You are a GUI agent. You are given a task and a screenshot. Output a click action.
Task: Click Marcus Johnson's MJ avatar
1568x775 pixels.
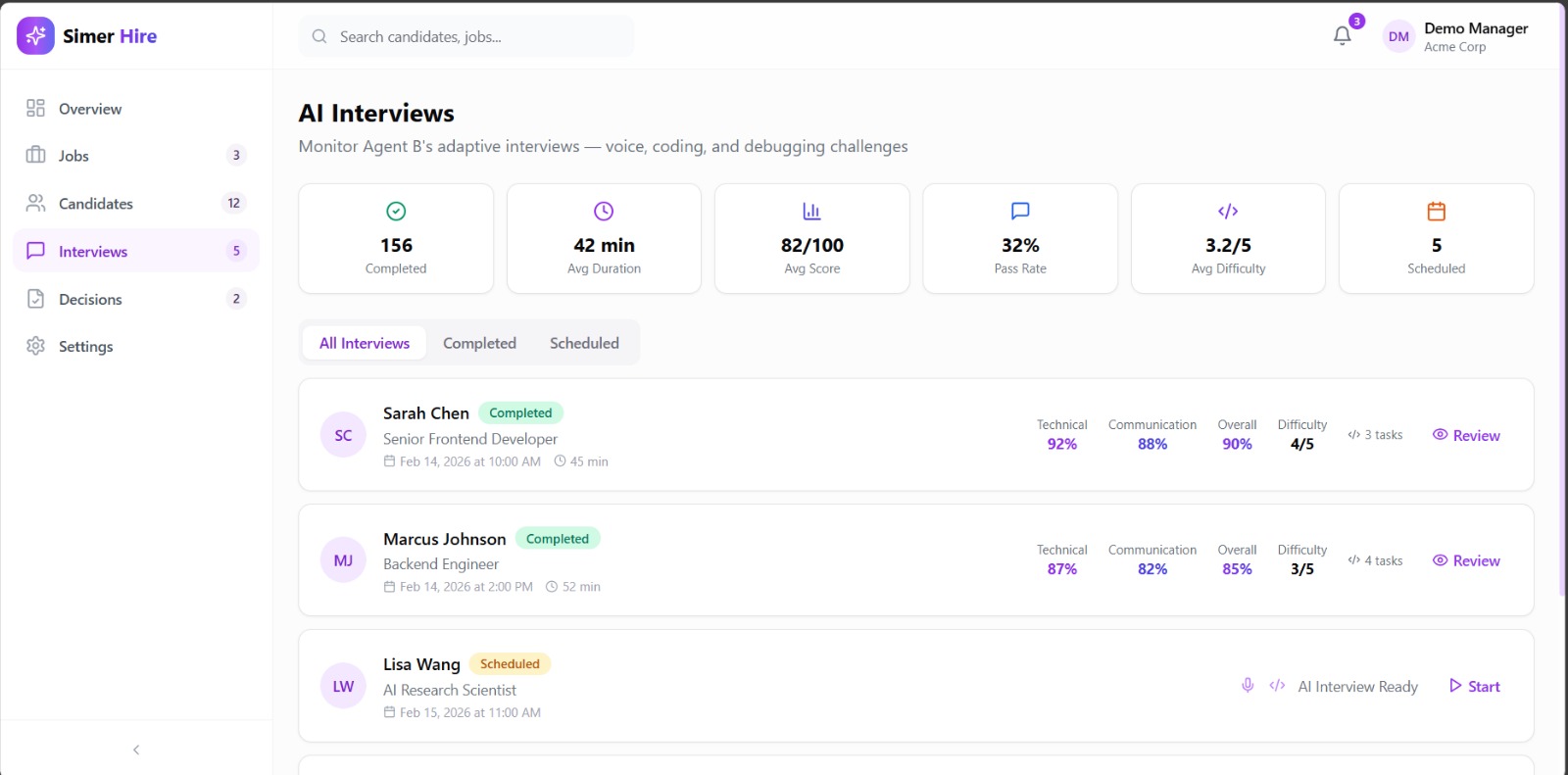pyautogui.click(x=343, y=560)
